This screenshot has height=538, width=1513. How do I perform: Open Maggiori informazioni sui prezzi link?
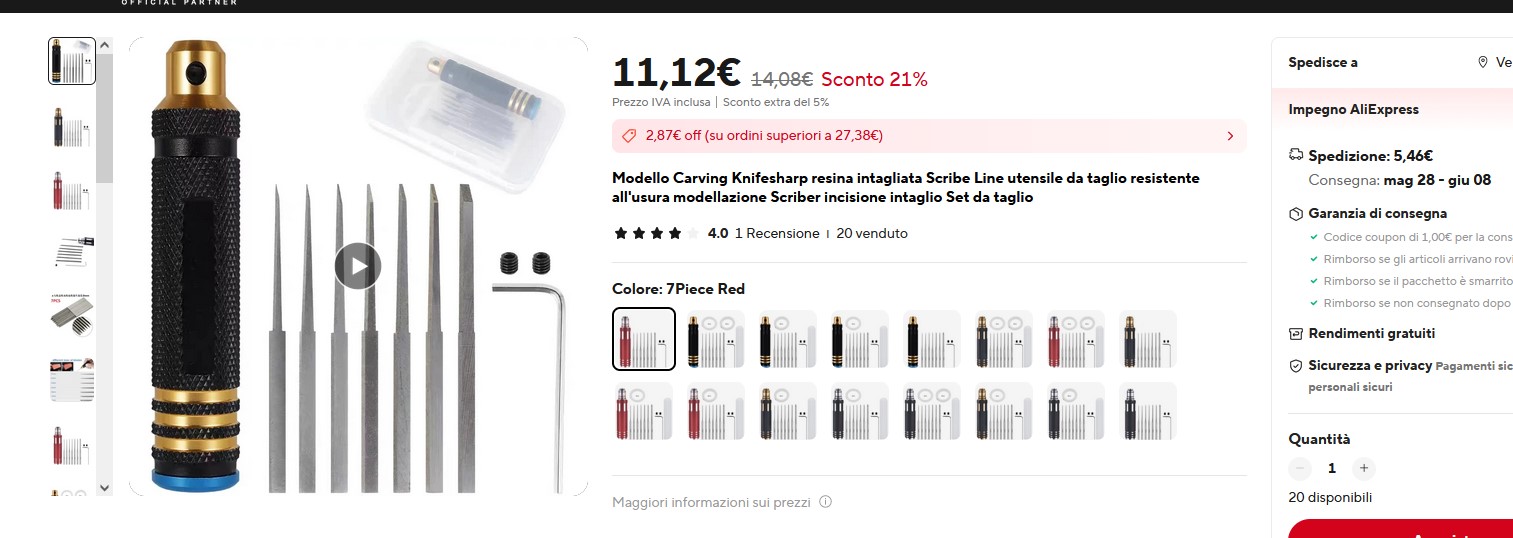coord(711,502)
